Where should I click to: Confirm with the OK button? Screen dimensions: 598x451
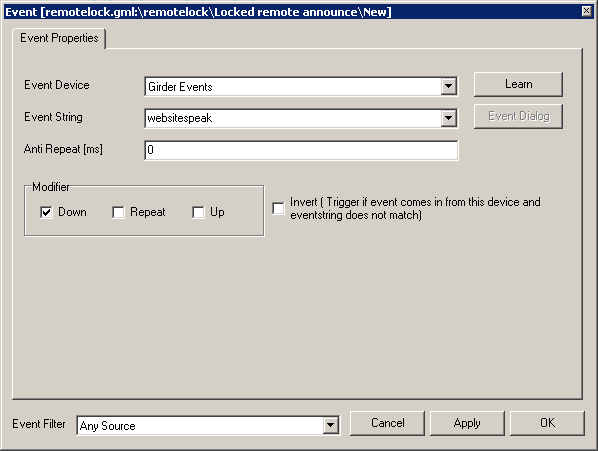[x=547, y=423]
